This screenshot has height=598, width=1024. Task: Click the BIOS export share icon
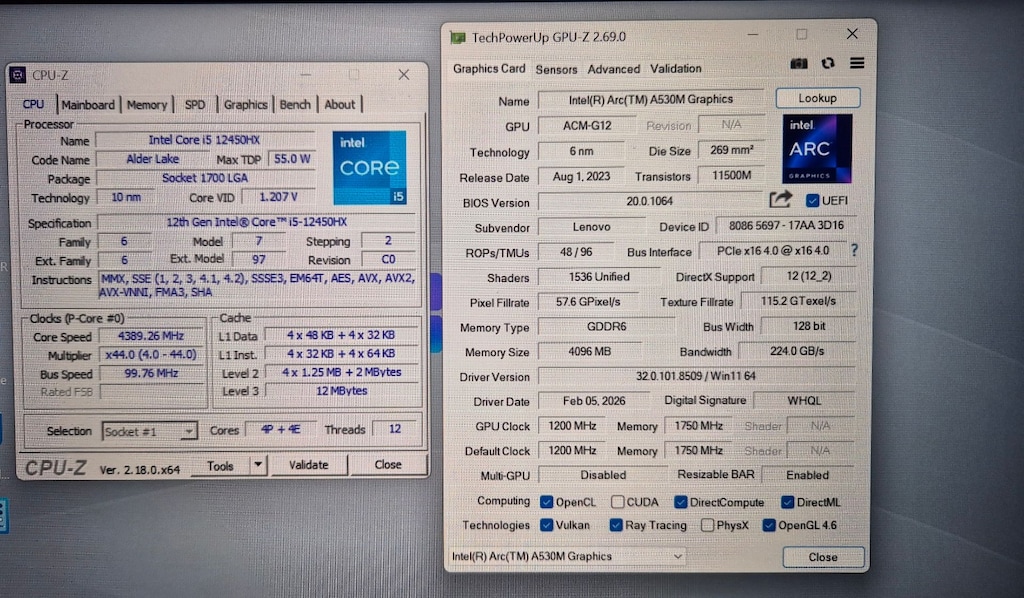pyautogui.click(x=780, y=199)
